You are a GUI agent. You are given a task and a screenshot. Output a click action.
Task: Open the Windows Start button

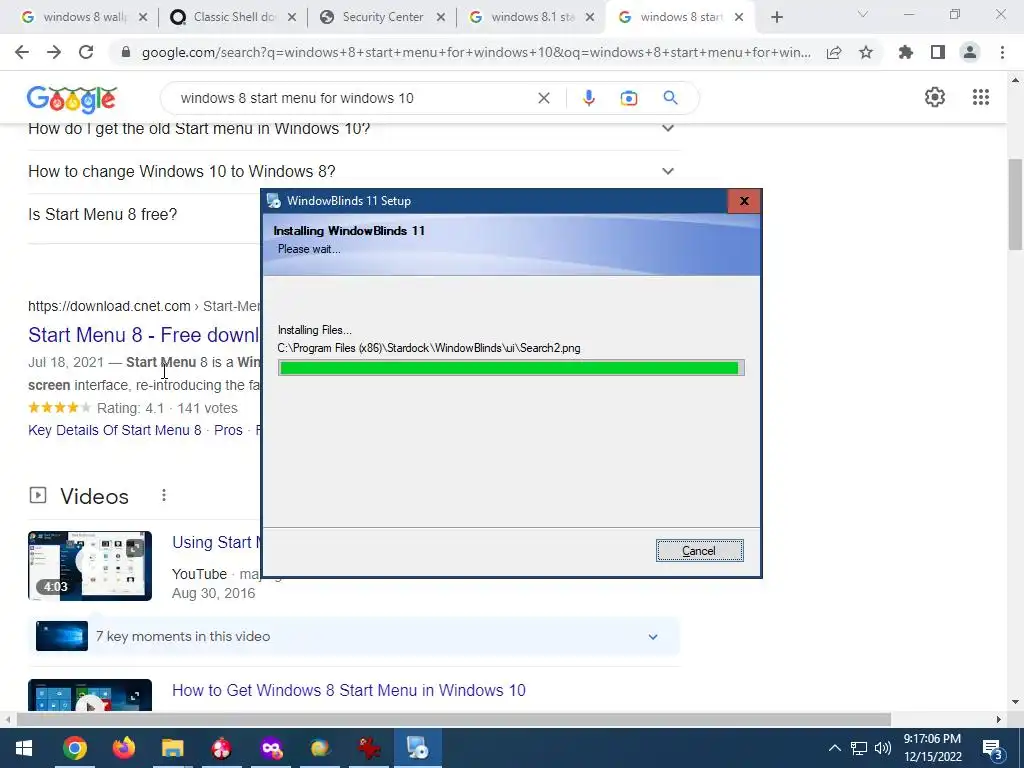pyautogui.click(x=24, y=748)
